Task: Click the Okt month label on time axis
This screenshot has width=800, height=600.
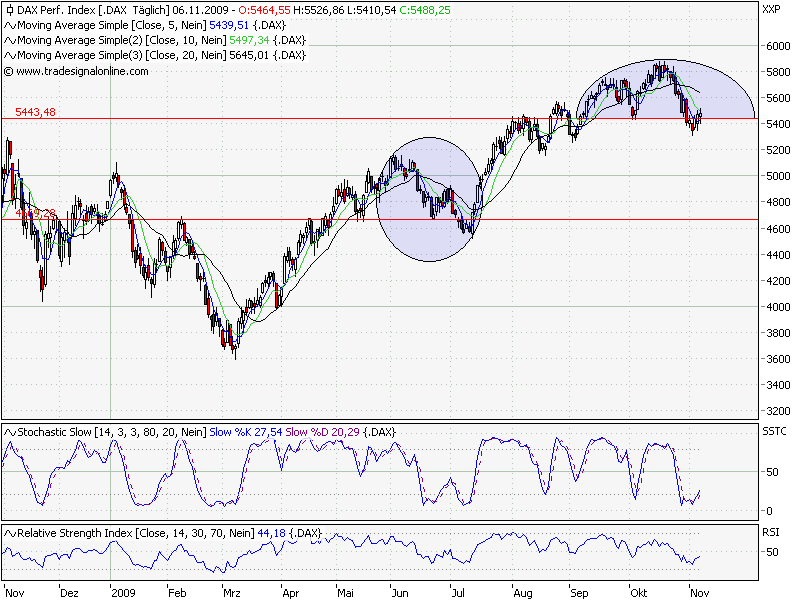Action: [x=638, y=593]
